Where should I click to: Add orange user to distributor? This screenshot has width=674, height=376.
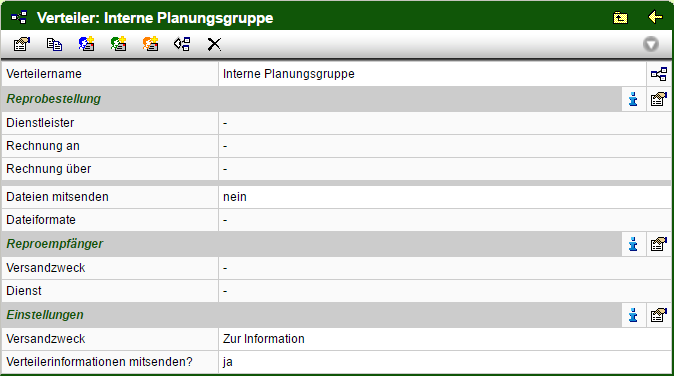[150, 44]
